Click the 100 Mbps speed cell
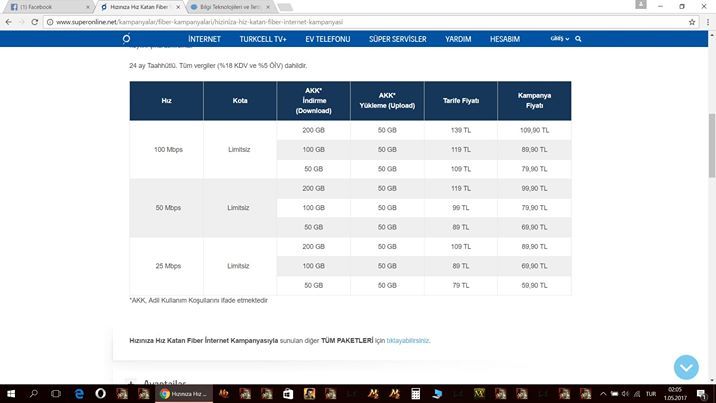The width and height of the screenshot is (716, 403). (168, 150)
